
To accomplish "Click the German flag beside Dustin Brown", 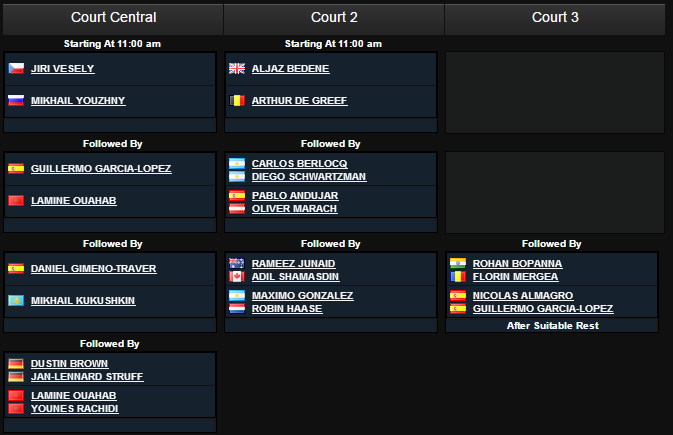I will (x=16, y=363).
